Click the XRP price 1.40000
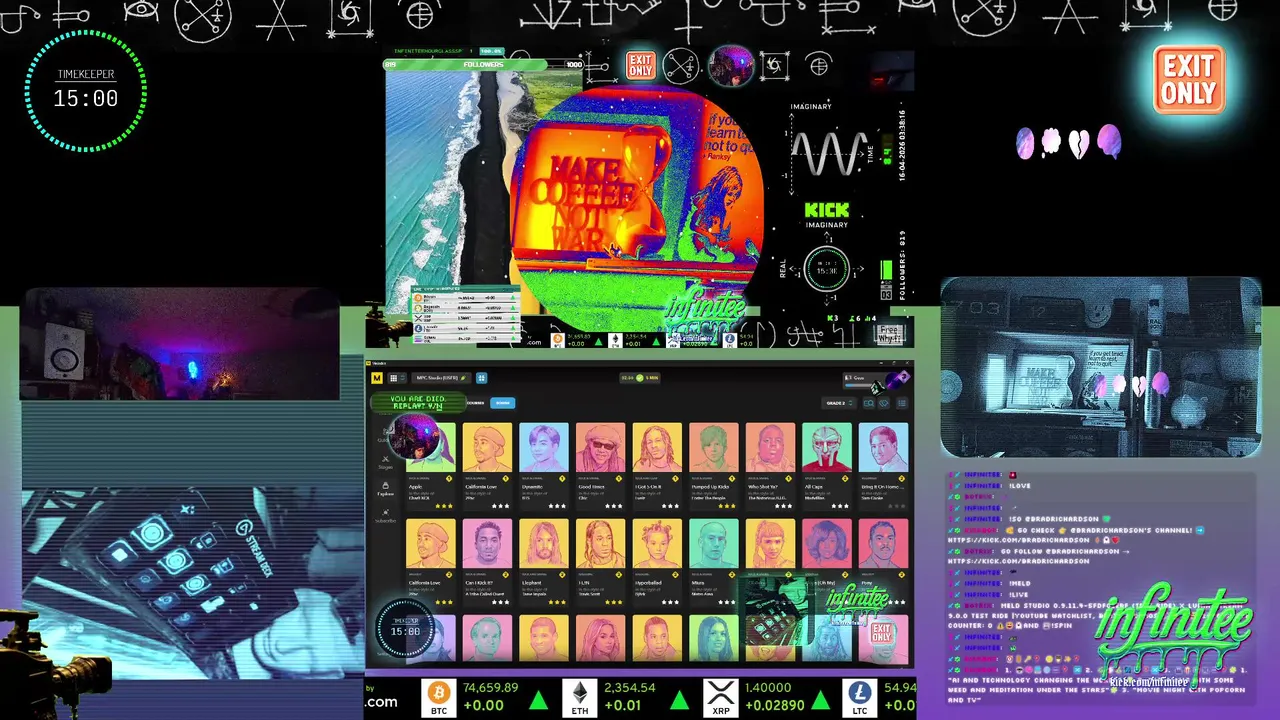The image size is (1280, 720). point(769,688)
